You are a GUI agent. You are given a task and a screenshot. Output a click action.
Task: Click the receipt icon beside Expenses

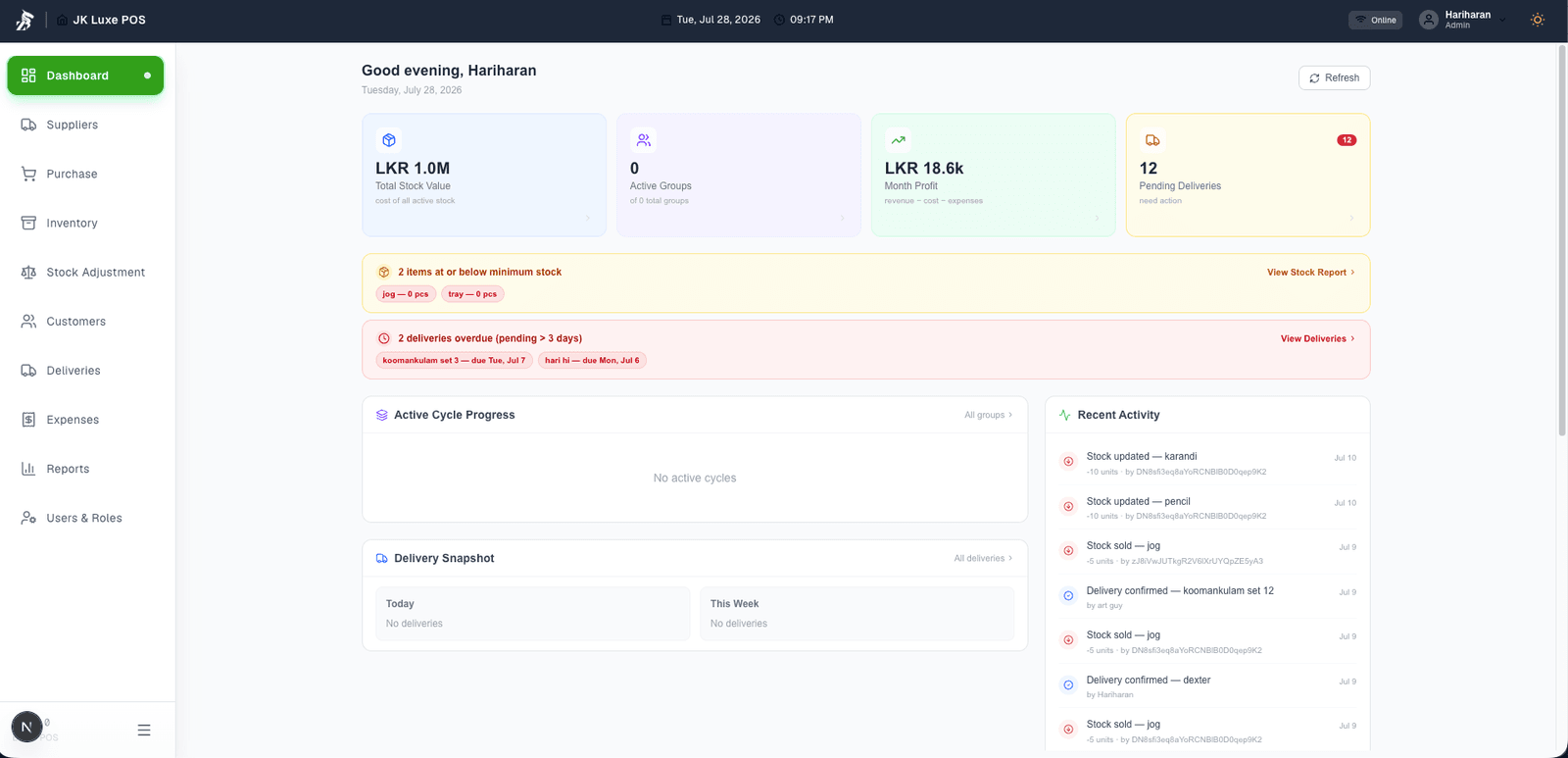point(28,419)
